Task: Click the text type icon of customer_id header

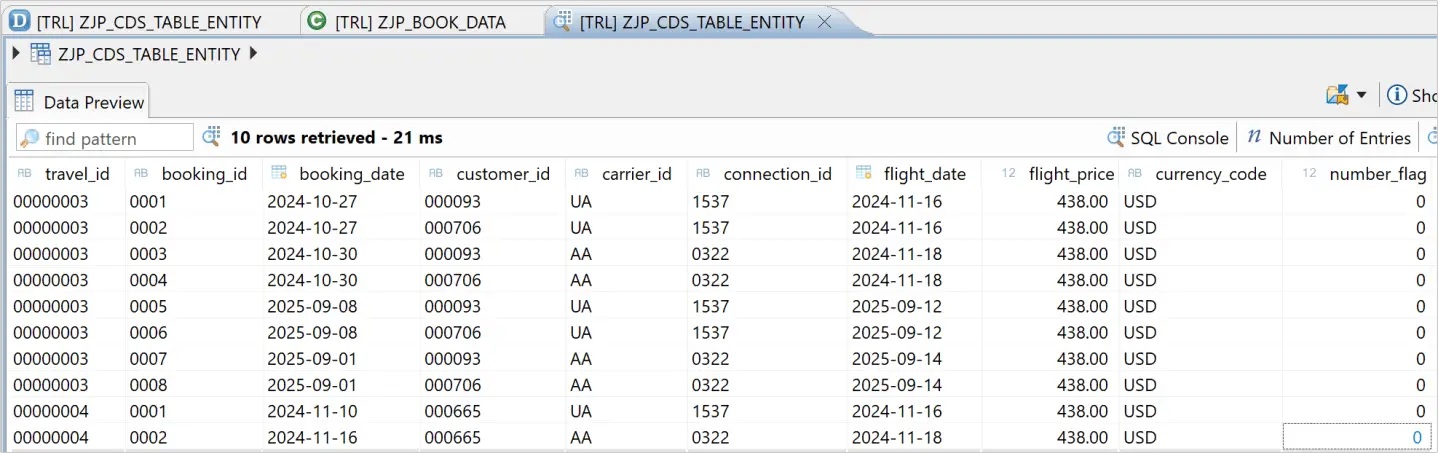Action: click(x=436, y=173)
